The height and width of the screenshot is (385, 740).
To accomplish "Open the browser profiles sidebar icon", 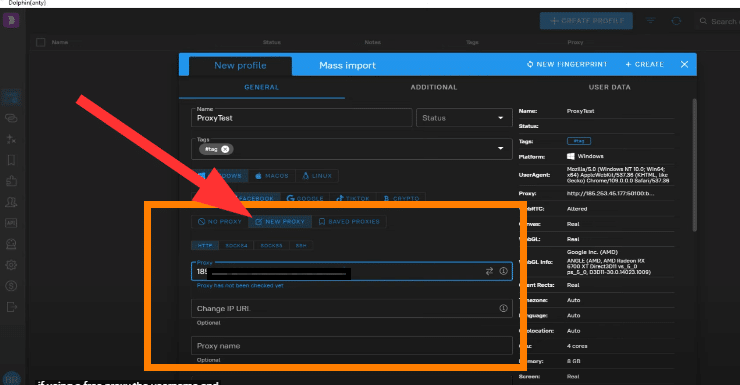I will tap(11, 97).
